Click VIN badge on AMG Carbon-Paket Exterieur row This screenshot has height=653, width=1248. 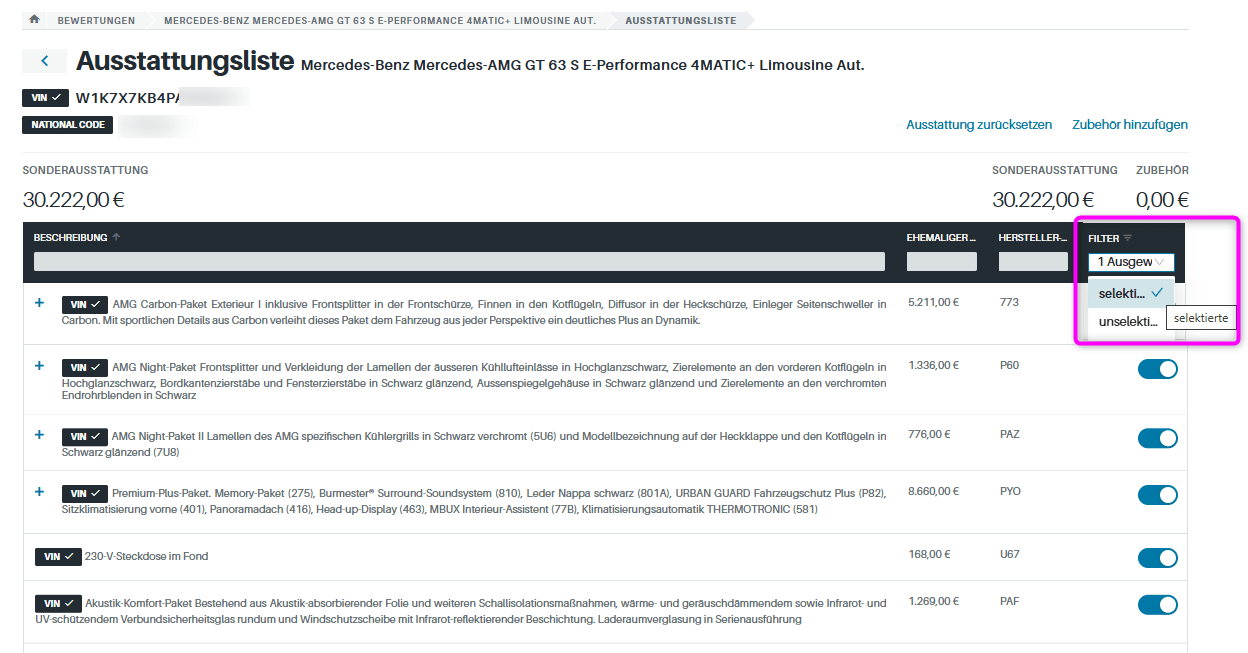tap(85, 304)
